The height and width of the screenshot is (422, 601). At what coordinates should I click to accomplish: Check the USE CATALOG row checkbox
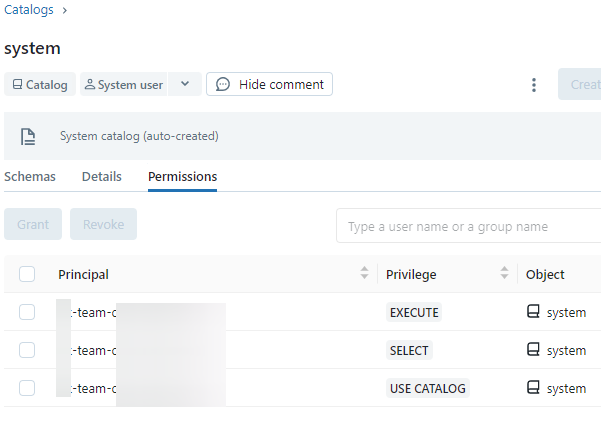27,388
